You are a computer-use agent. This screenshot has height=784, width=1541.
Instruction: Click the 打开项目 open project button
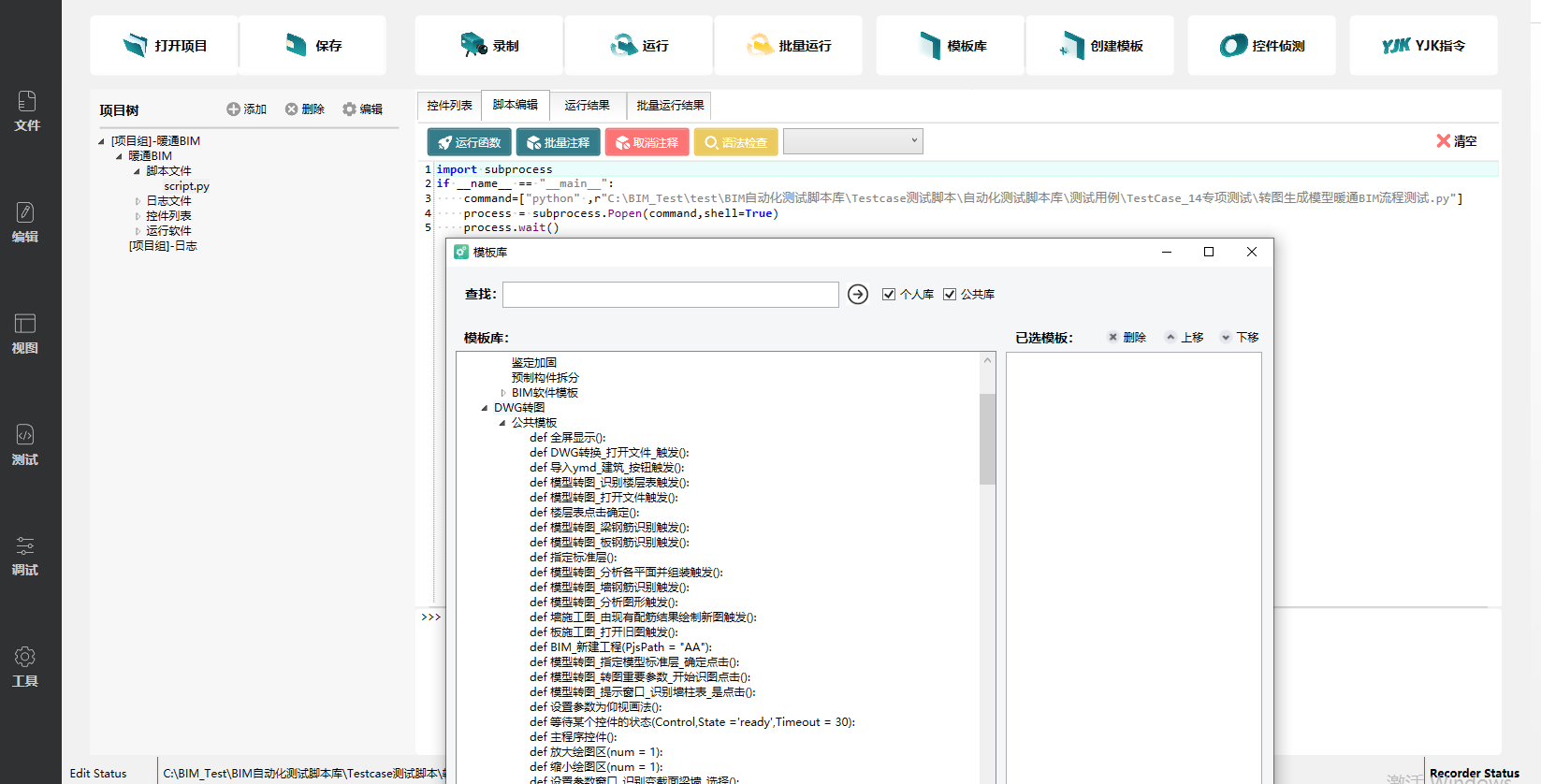point(164,45)
